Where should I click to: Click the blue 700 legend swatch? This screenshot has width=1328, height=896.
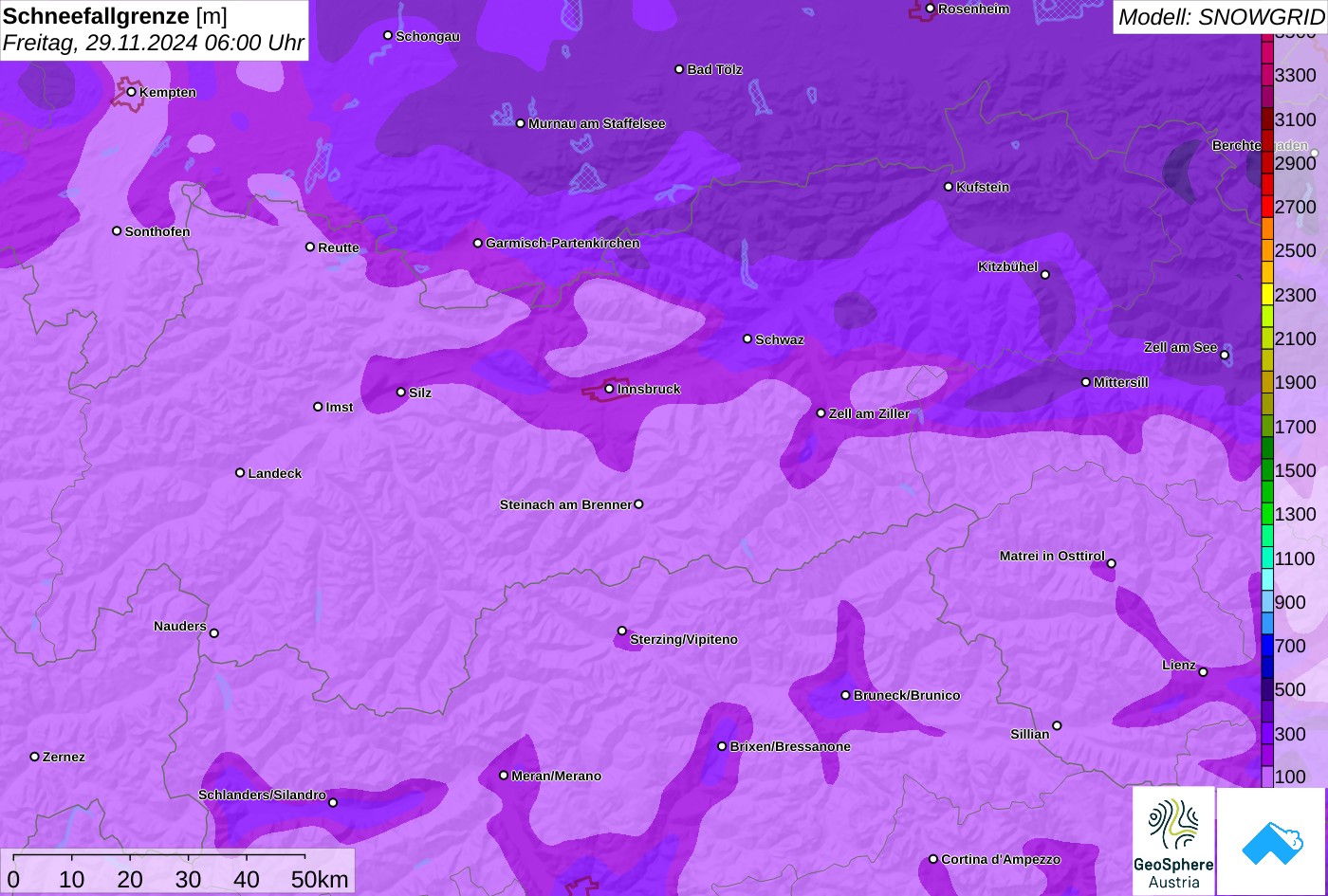click(x=1267, y=646)
